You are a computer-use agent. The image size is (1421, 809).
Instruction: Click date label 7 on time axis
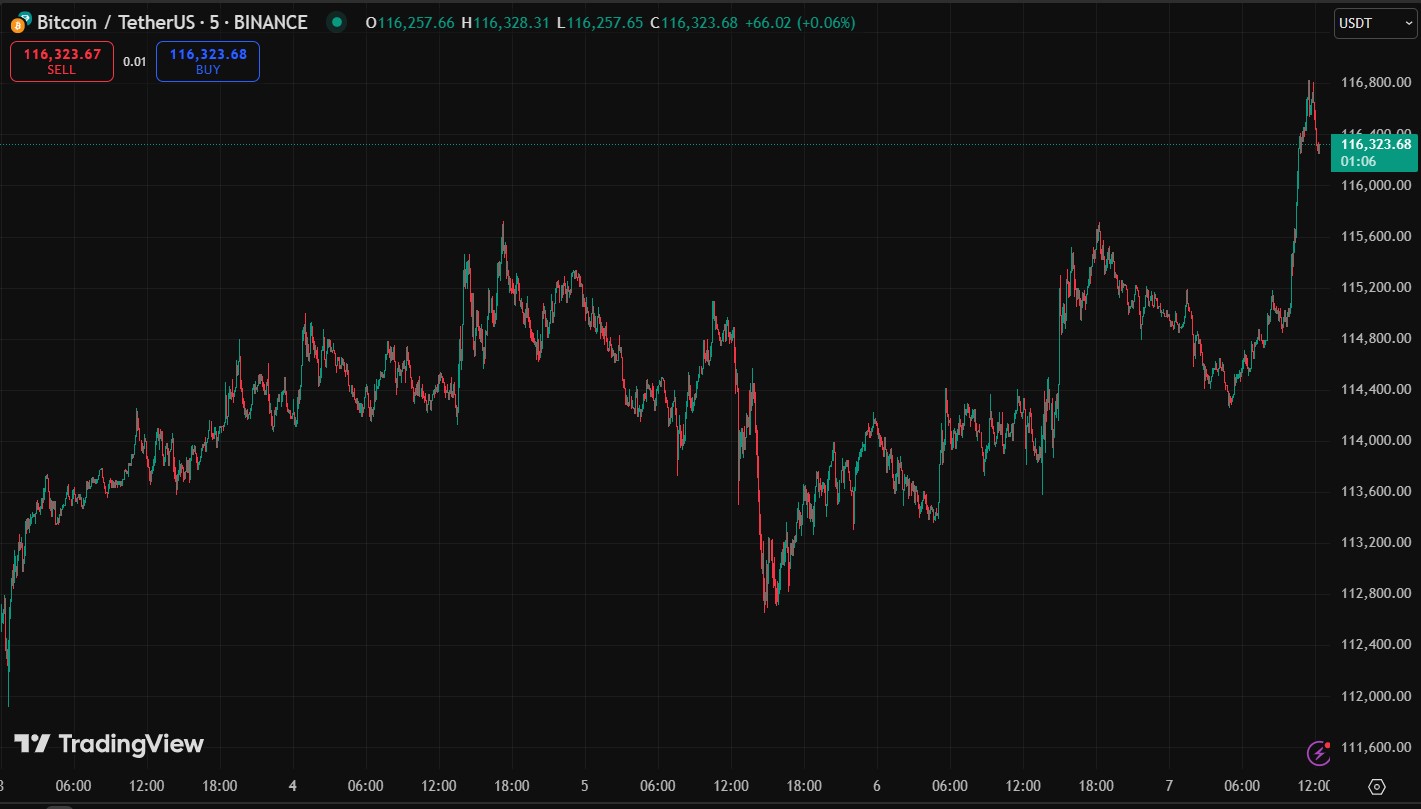coord(1168,786)
